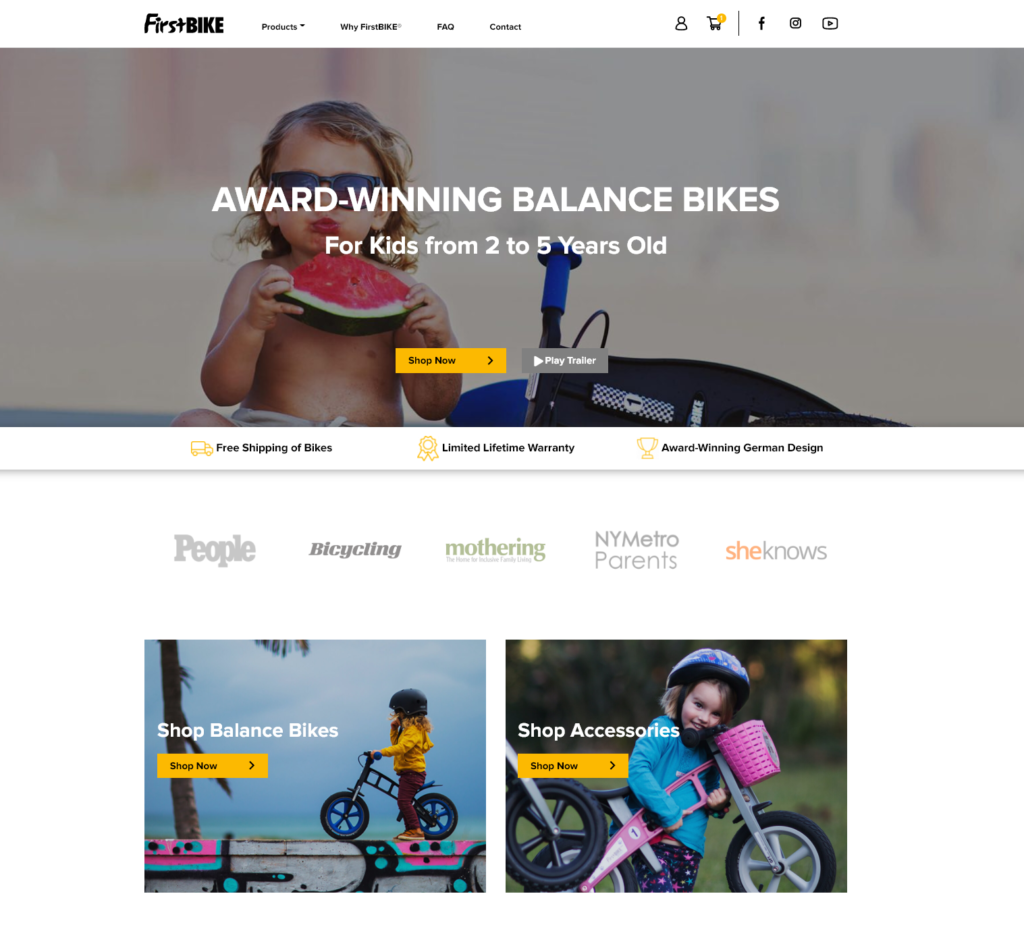
Task: Open the shopping cart icon
Action: [x=715, y=23]
